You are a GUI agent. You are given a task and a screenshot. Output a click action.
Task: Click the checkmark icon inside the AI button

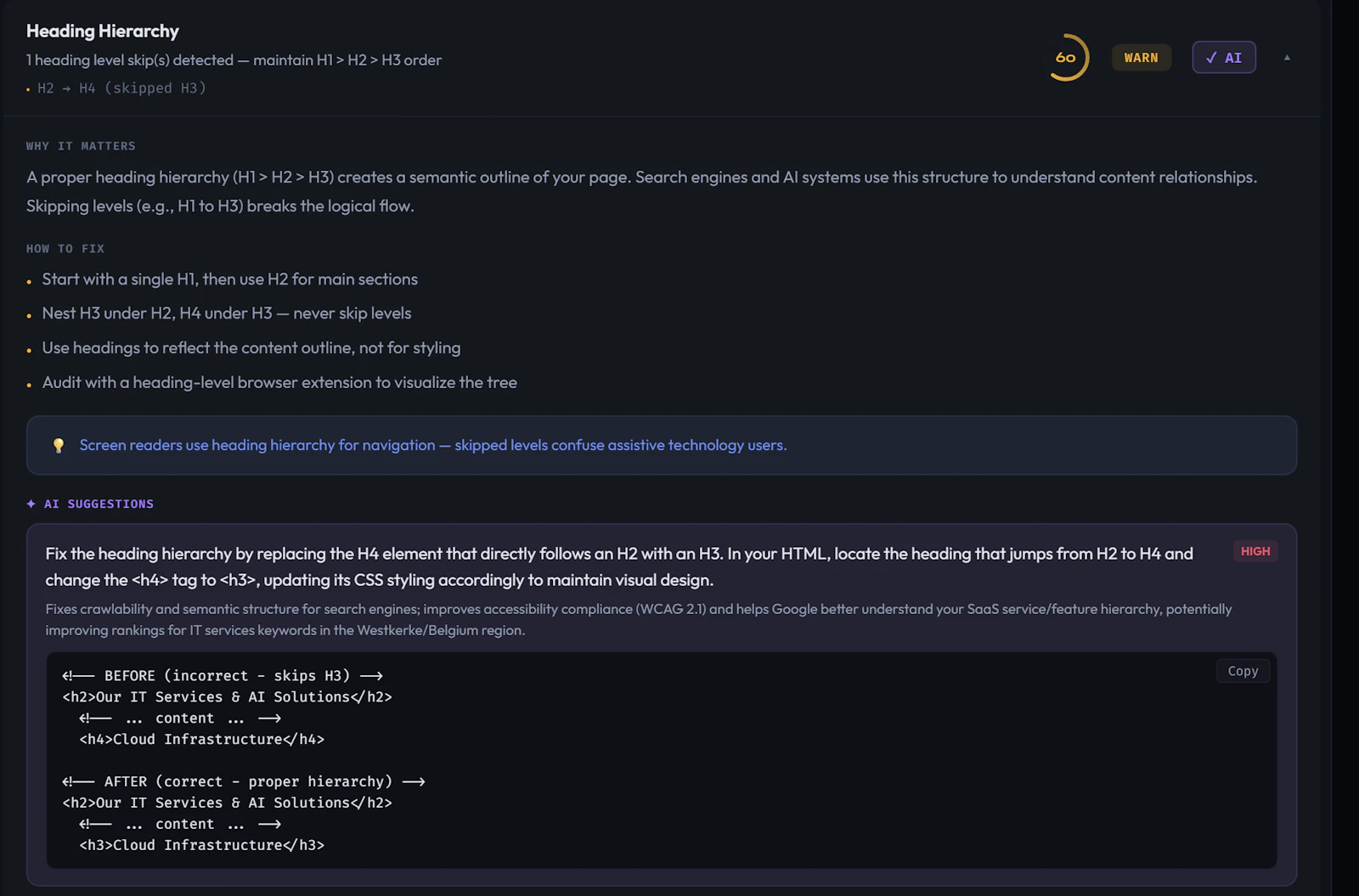1212,57
